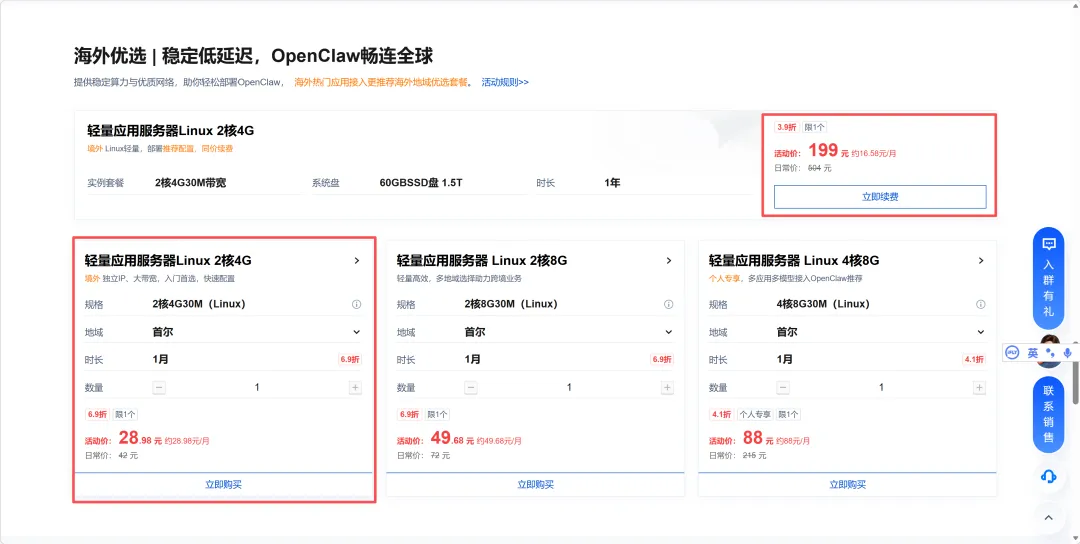The height and width of the screenshot is (544, 1080).
Task: Open the 联系销售 floating widget
Action: (1048, 415)
